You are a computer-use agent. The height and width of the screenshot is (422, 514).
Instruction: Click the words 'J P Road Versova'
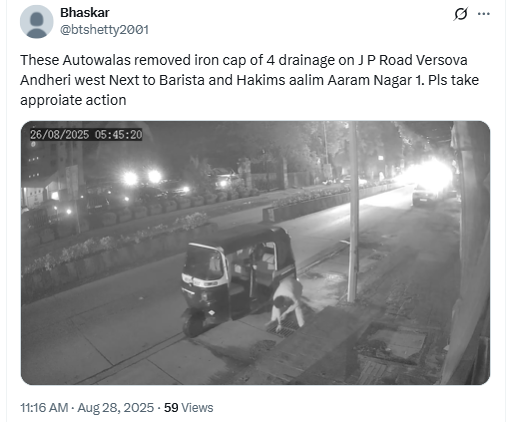[413, 60]
